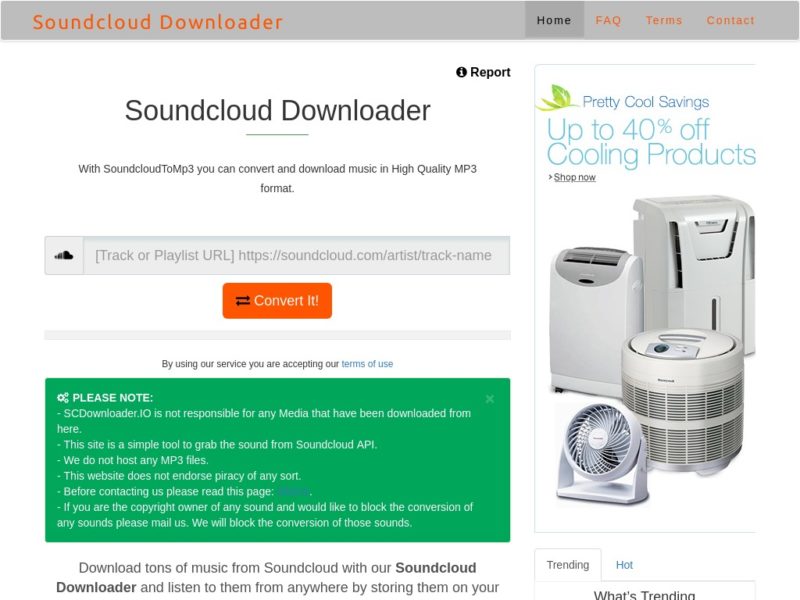Click the blurred link after 'read this page'
The width and height of the screenshot is (800, 600).
[293, 491]
